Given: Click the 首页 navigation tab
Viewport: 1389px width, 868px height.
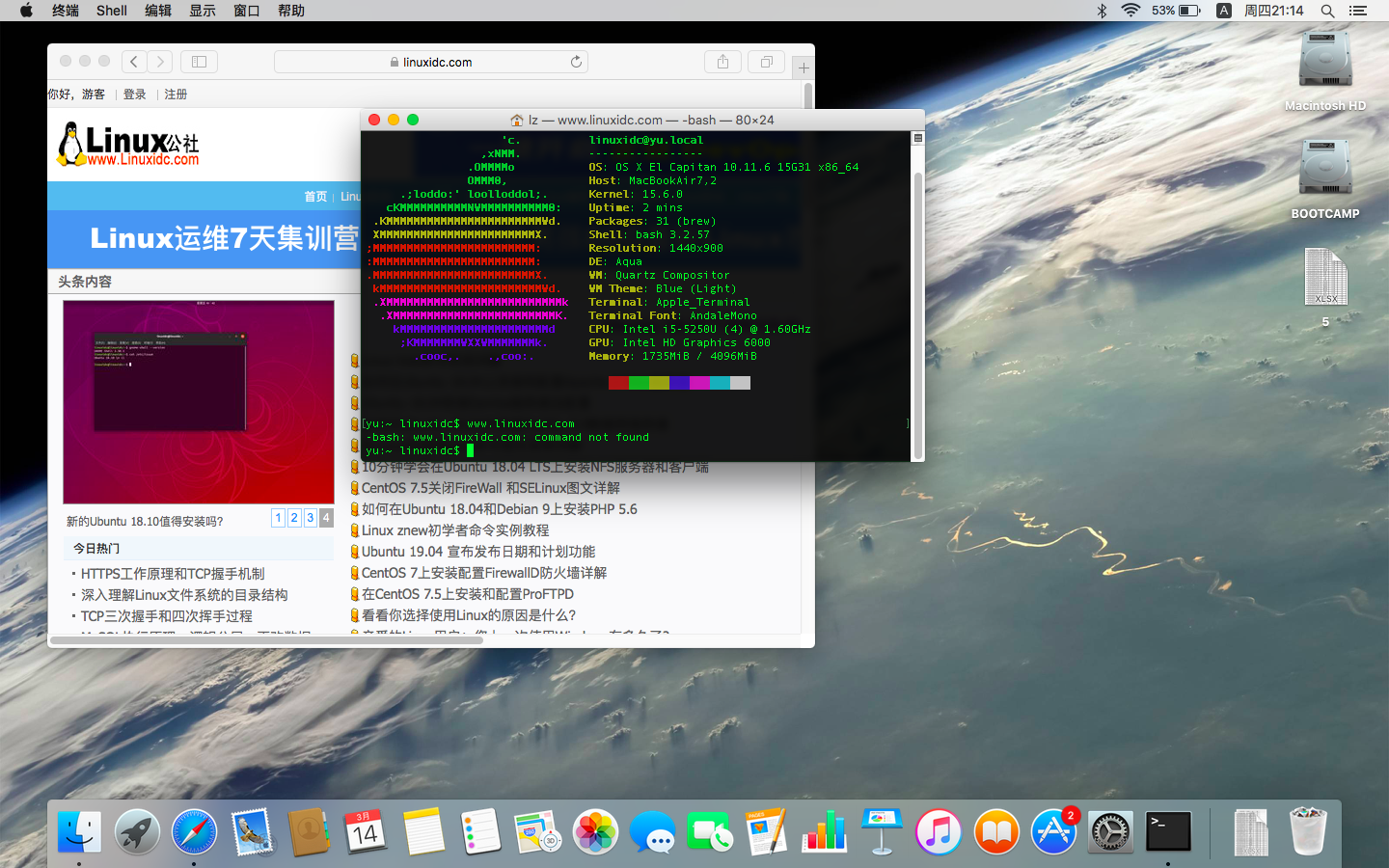Looking at the screenshot, I should pos(315,197).
